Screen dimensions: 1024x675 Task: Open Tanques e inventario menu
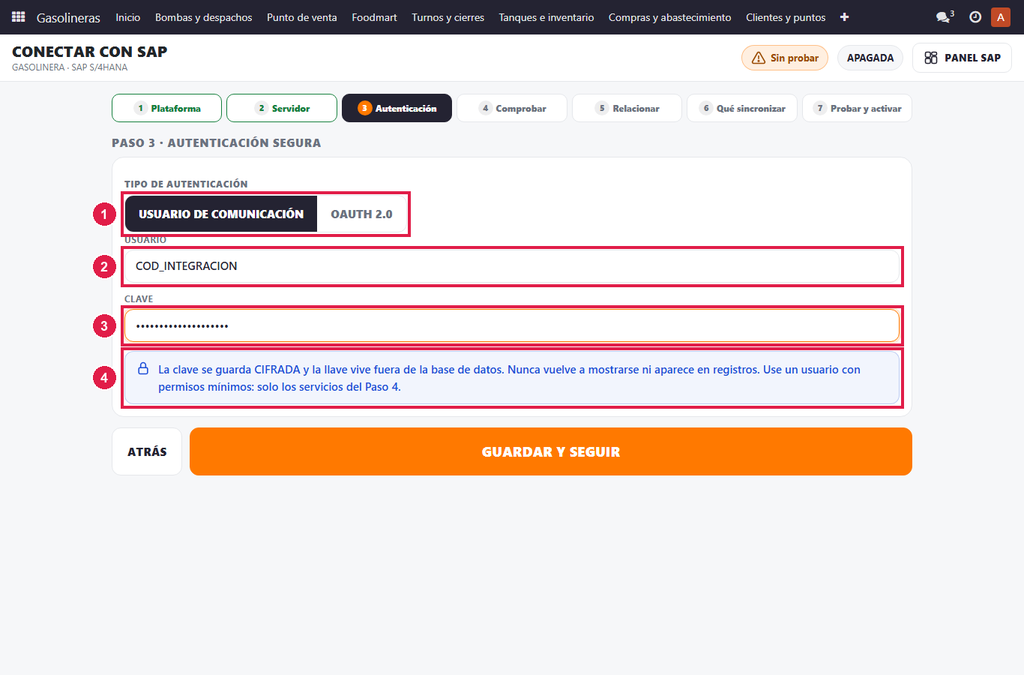click(547, 18)
